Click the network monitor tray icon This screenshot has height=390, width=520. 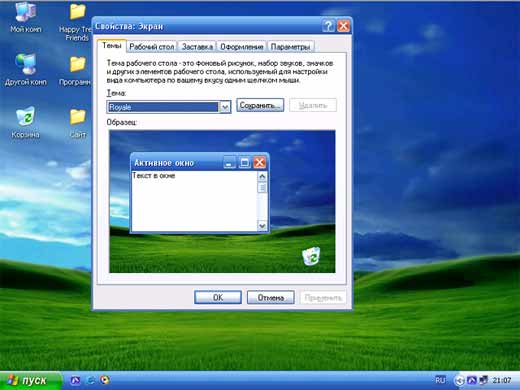(483, 380)
